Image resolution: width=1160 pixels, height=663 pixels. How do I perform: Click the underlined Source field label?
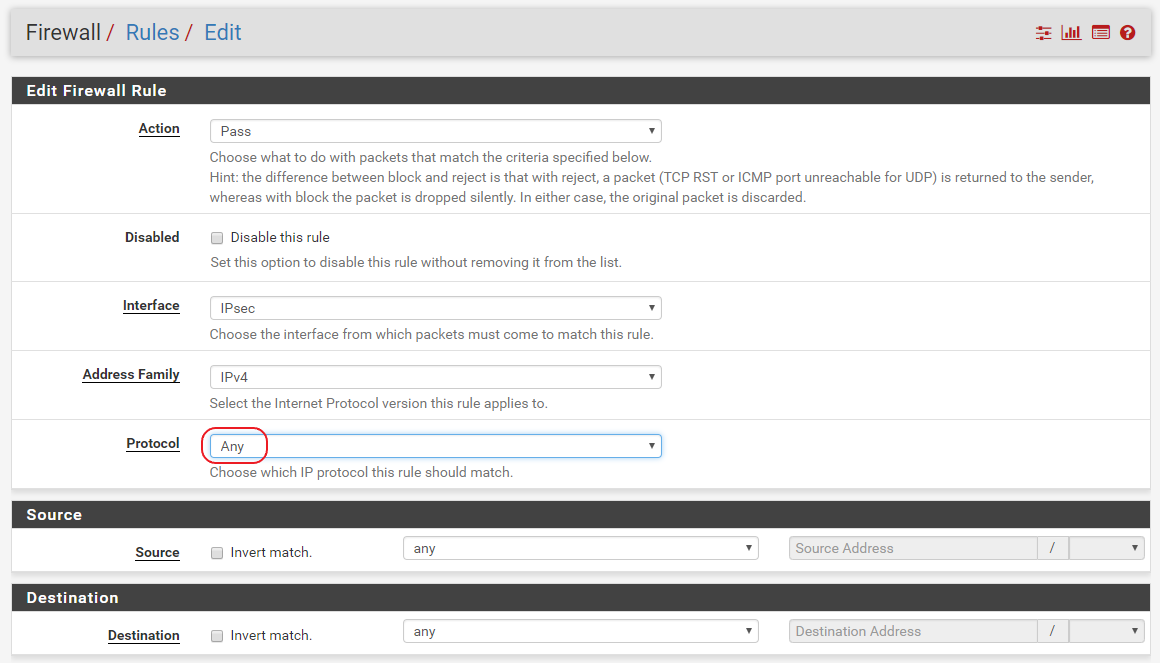coord(158,553)
